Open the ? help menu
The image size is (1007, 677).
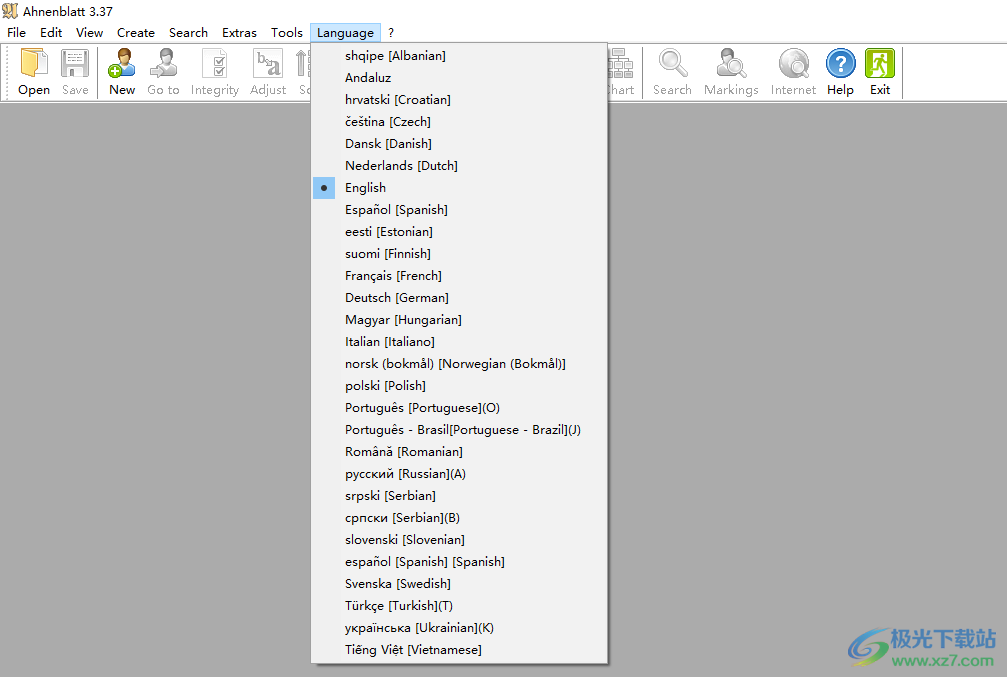coord(391,32)
